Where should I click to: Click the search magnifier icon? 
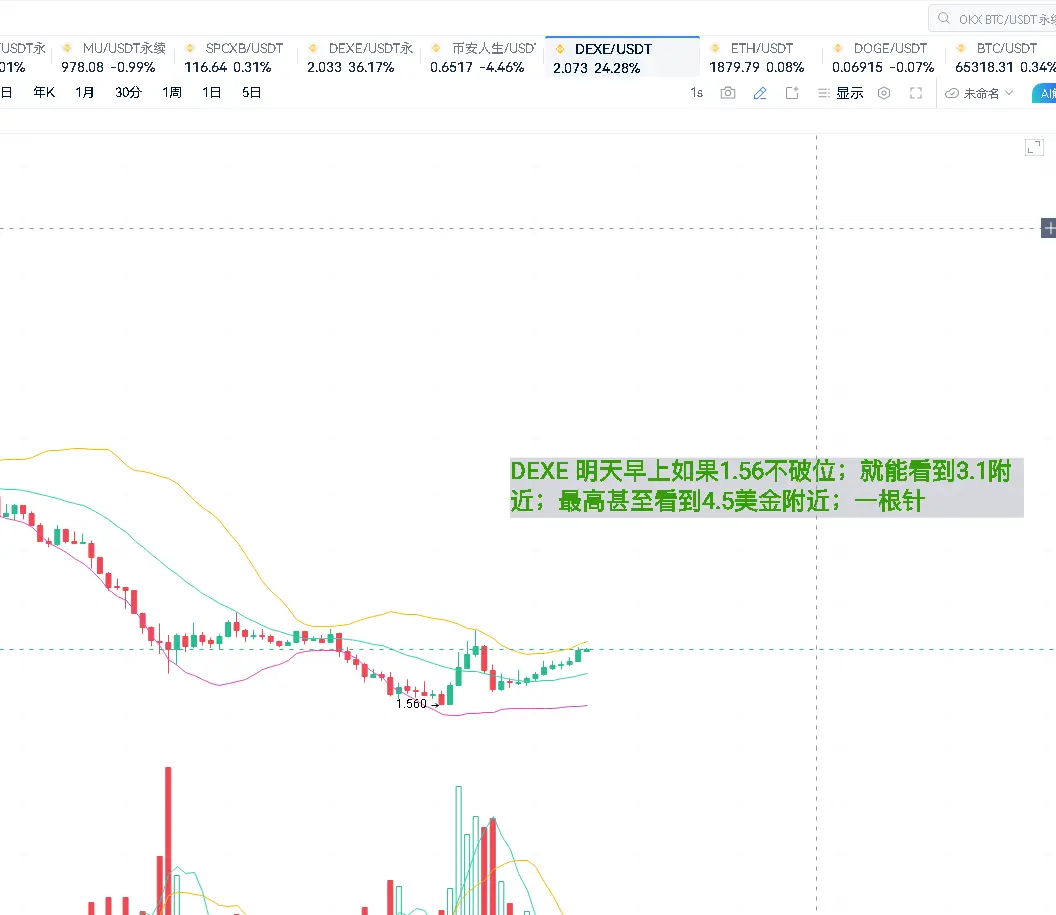point(944,18)
